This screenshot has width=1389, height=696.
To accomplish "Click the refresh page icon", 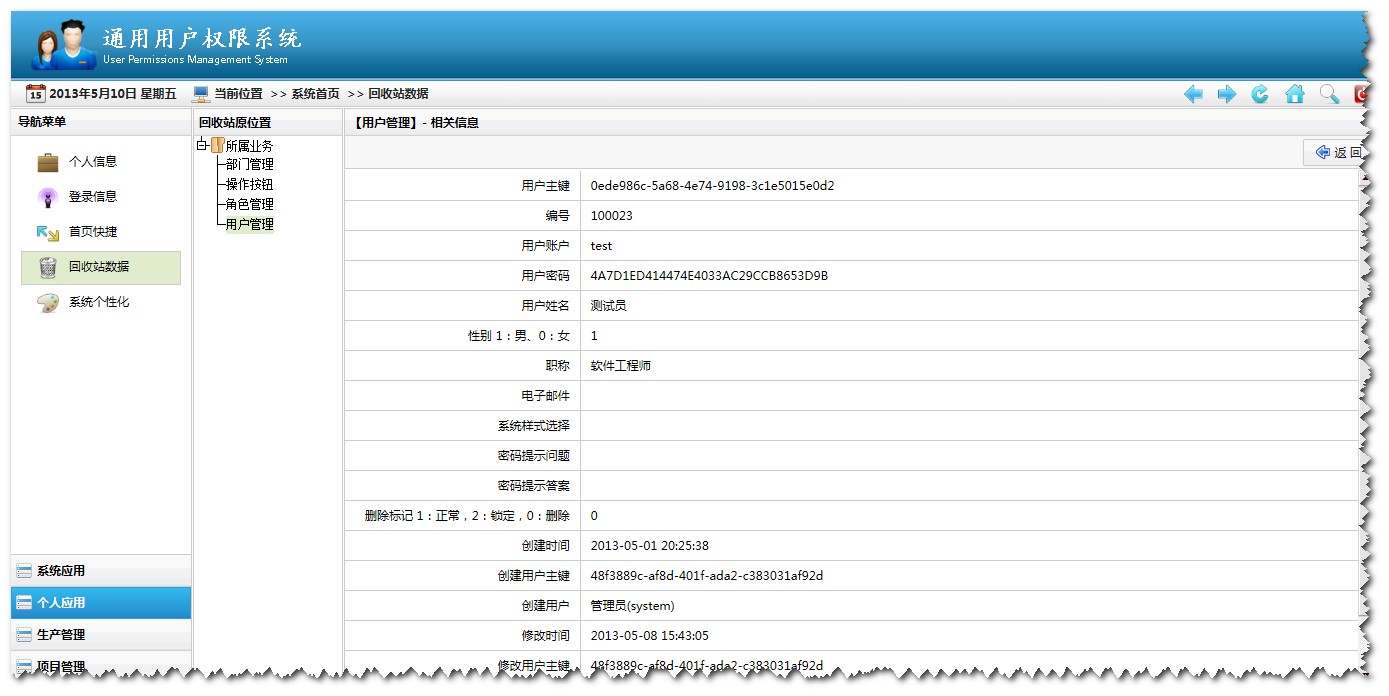I will [x=1260, y=93].
